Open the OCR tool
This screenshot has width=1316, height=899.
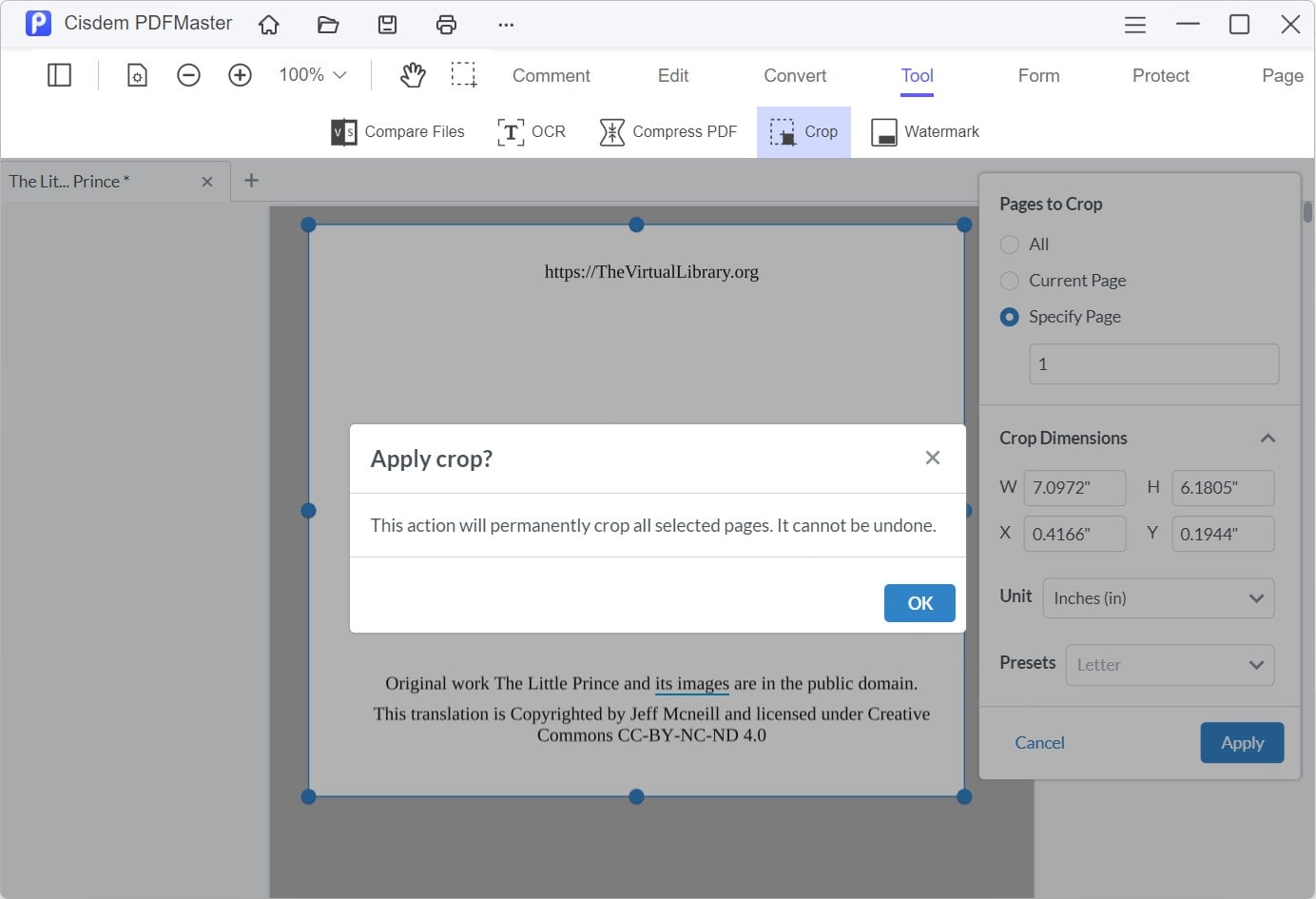tap(532, 132)
